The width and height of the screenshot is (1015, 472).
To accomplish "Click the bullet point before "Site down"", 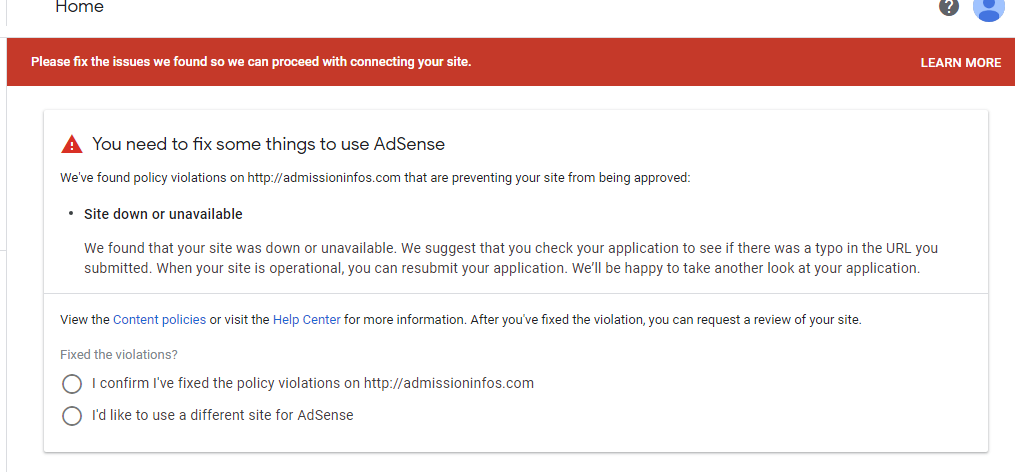I will point(71,214).
